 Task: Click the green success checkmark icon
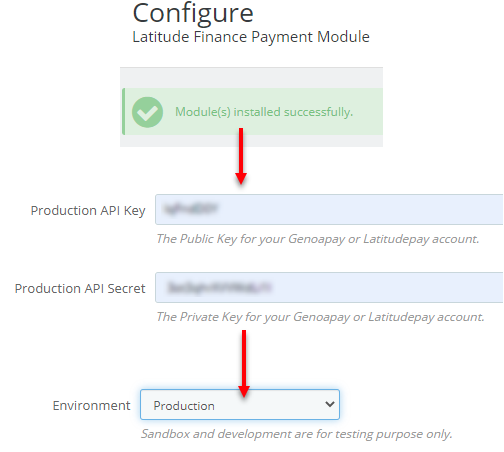(147, 112)
